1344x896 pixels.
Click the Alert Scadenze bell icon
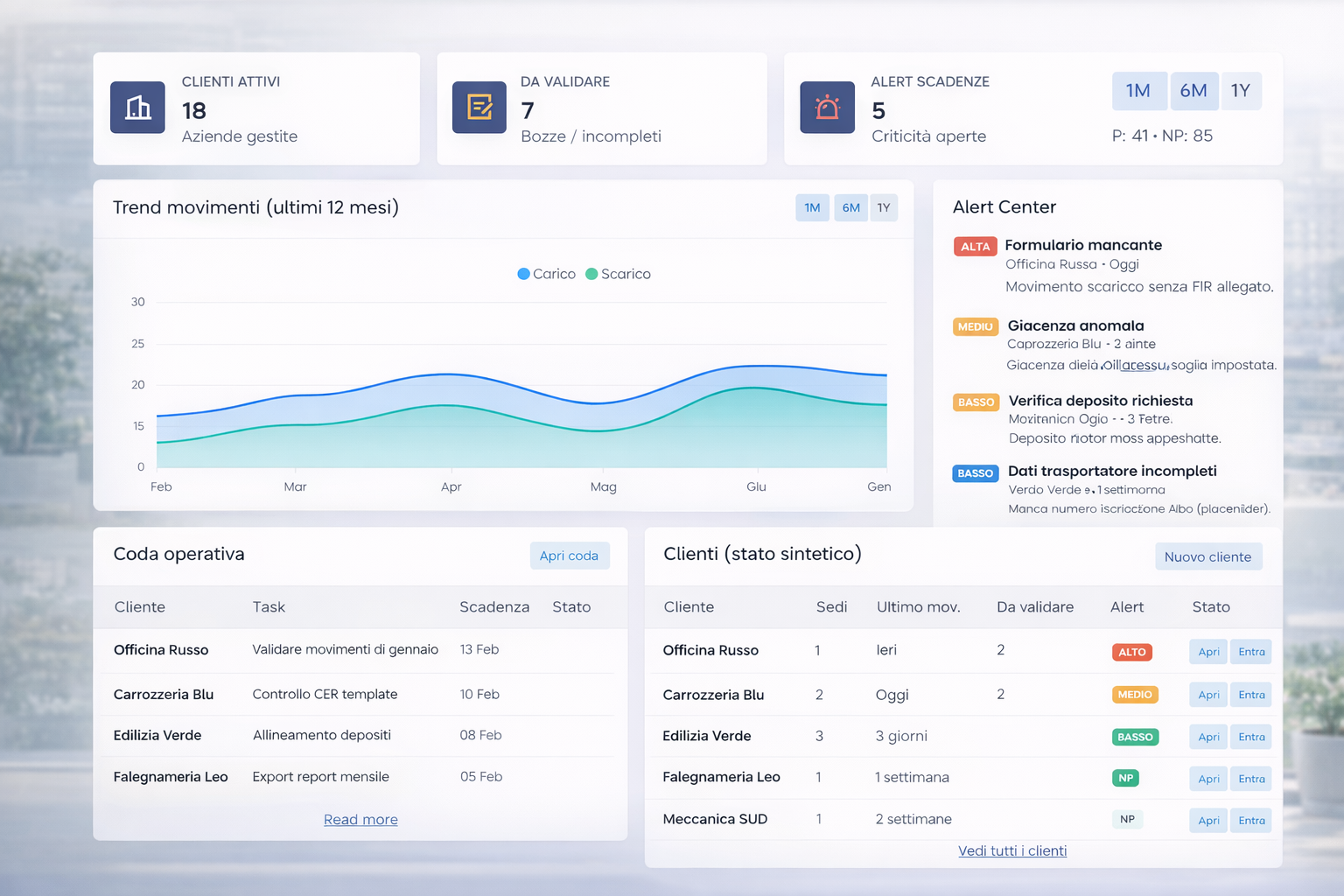(x=827, y=108)
